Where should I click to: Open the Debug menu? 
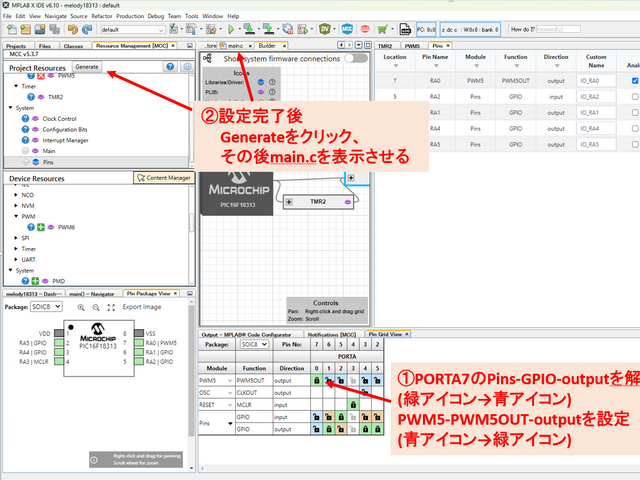point(156,16)
